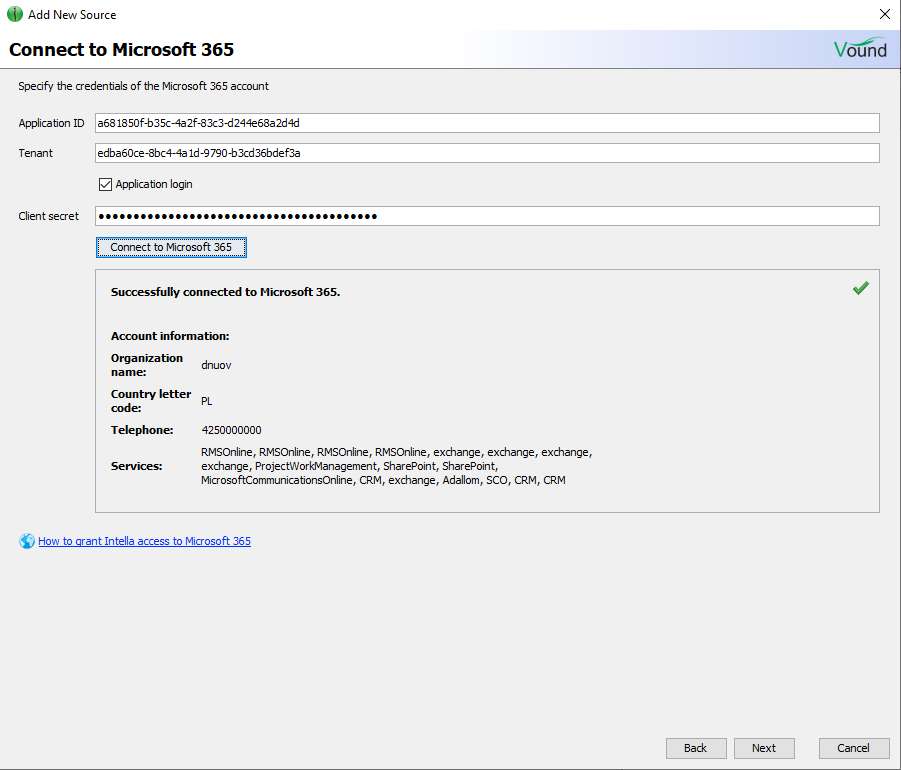The height and width of the screenshot is (770, 901).
Task: Click the telephone number 4250000000
Action: coord(231,430)
